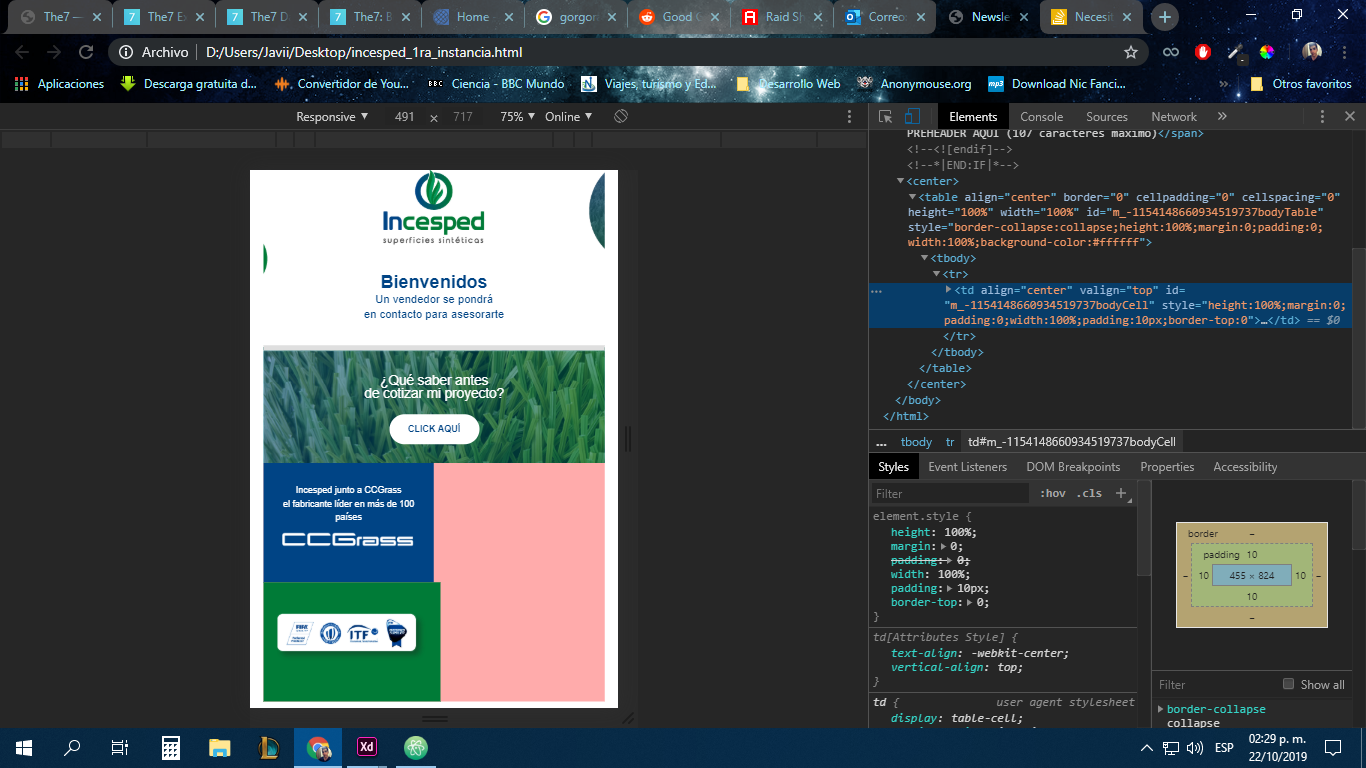Open the Chrome profile avatar
This screenshot has width=1366, height=768.
tap(1312, 52)
